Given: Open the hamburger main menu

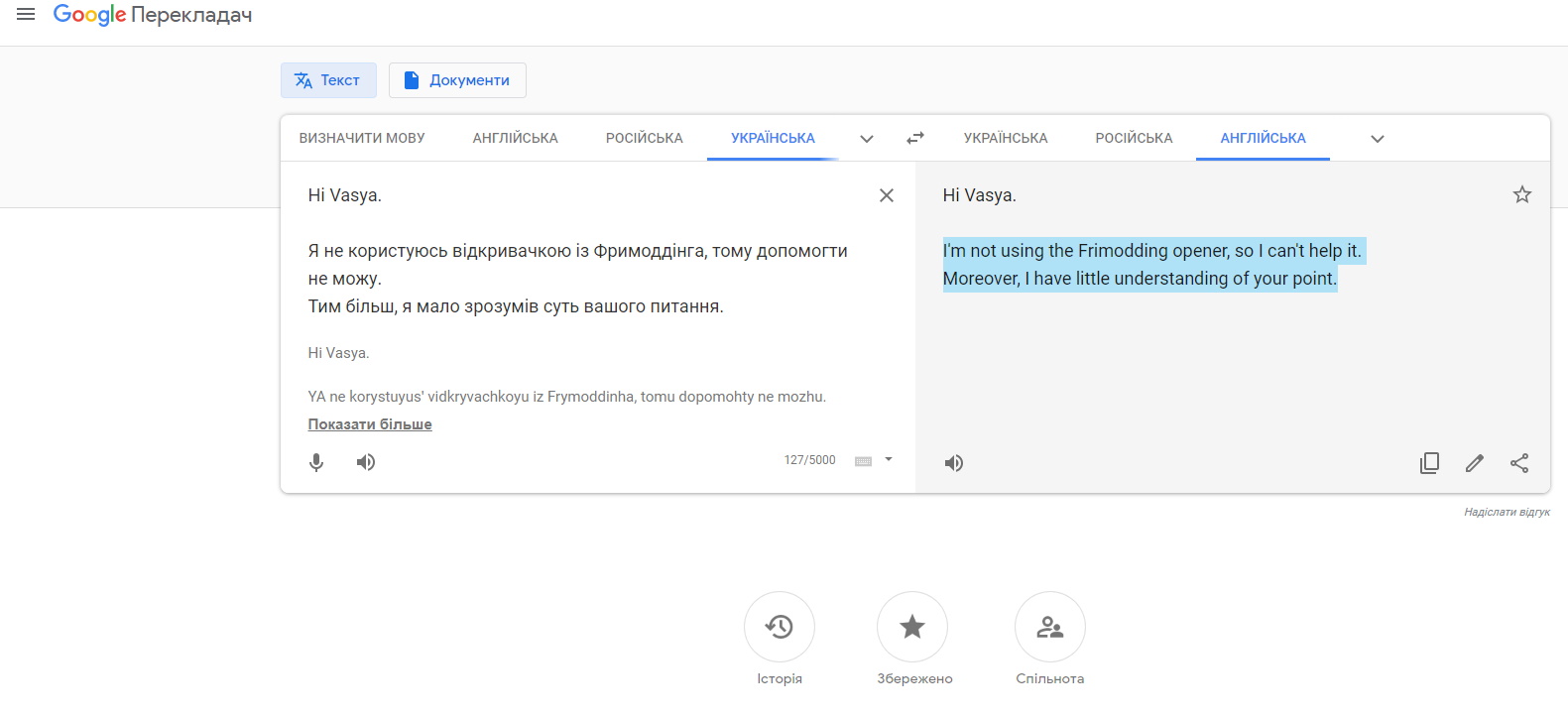Looking at the screenshot, I should pos(26,15).
